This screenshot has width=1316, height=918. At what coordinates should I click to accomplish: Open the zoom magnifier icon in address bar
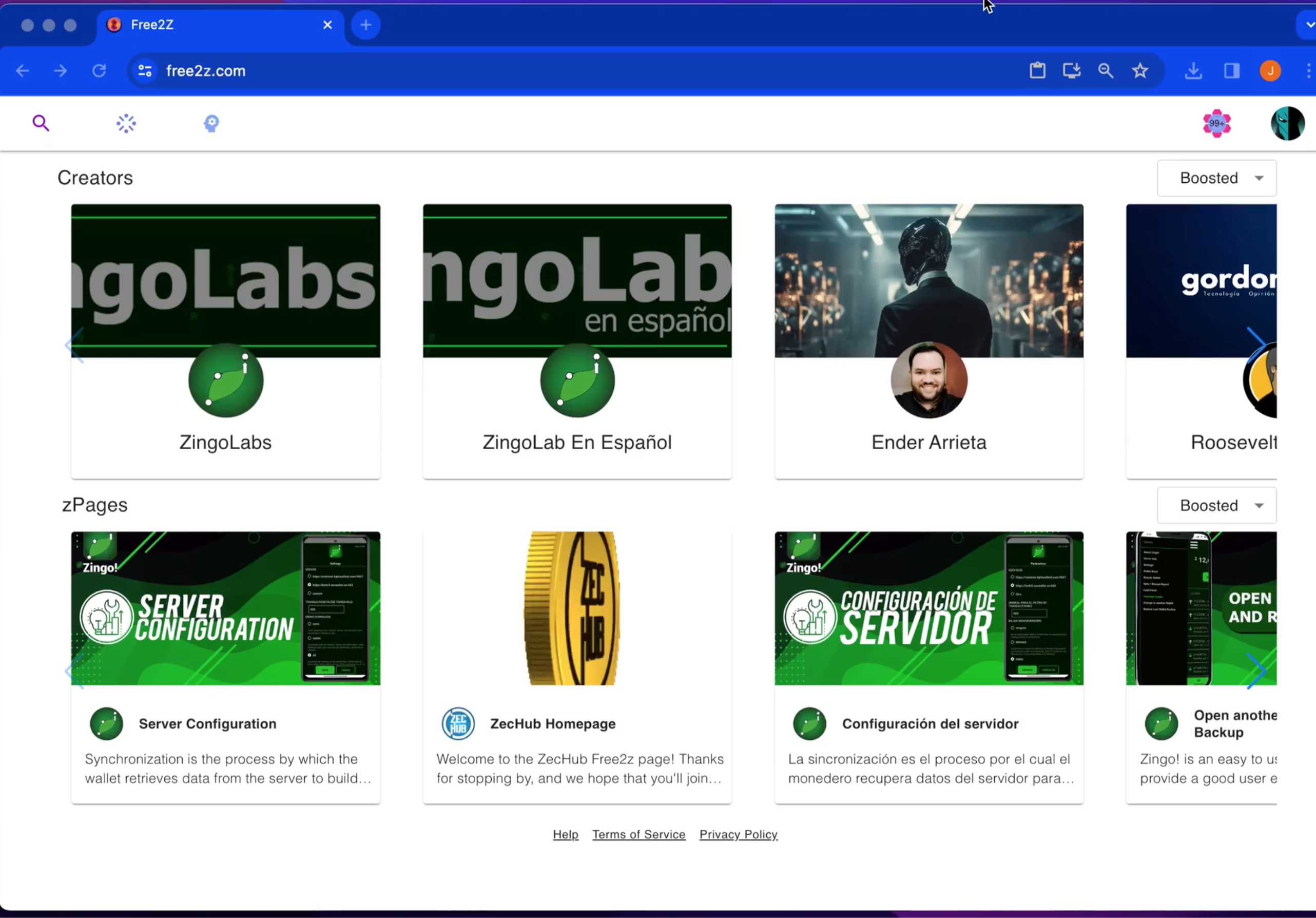tap(1106, 70)
